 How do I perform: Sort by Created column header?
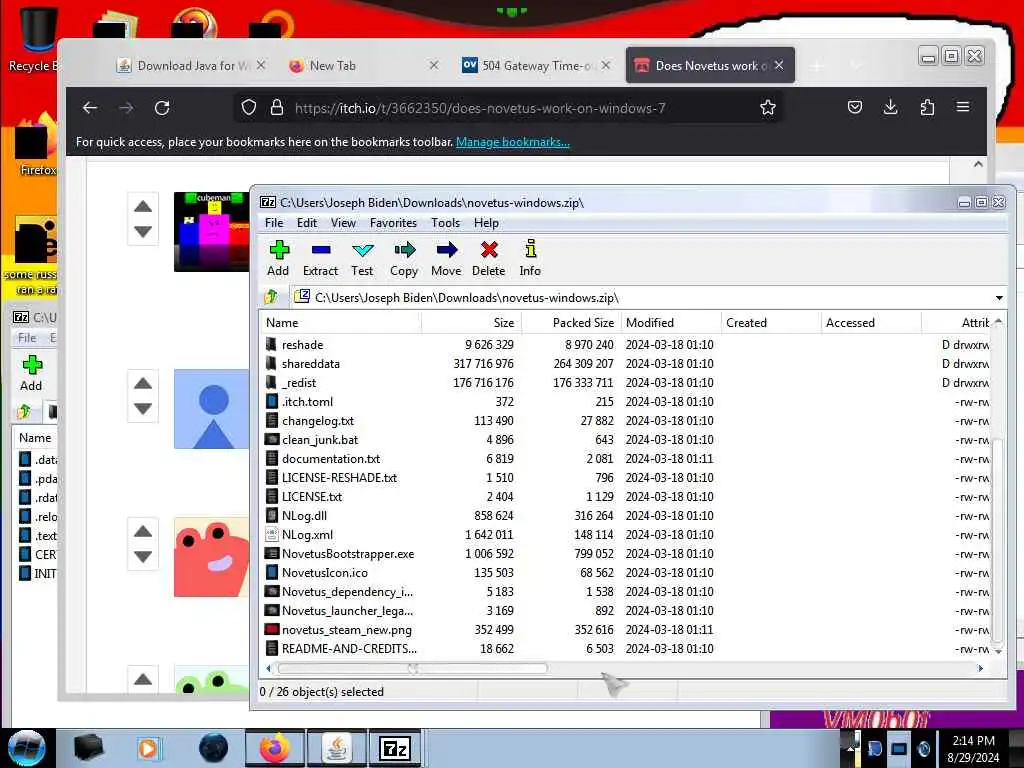pos(771,323)
